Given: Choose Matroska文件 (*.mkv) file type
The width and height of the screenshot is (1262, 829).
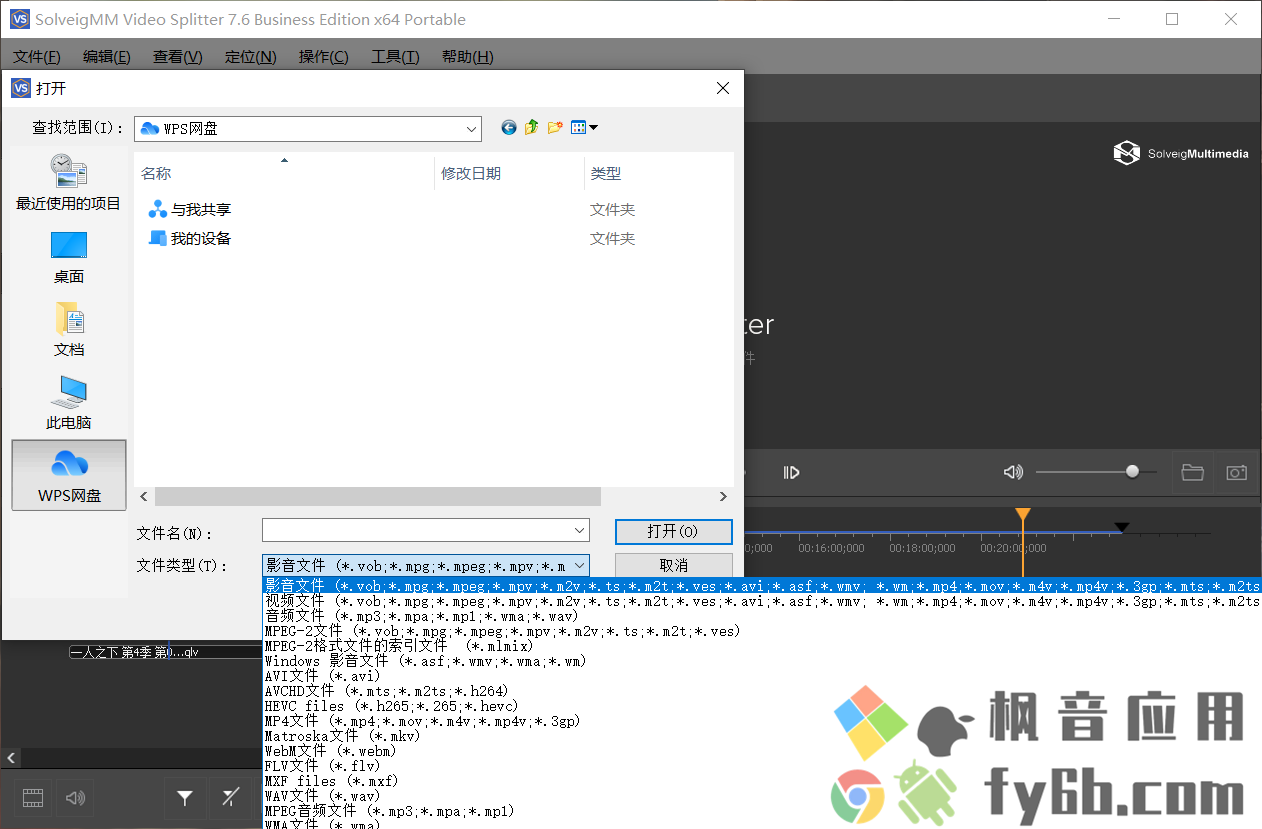Looking at the screenshot, I should [762, 736].
